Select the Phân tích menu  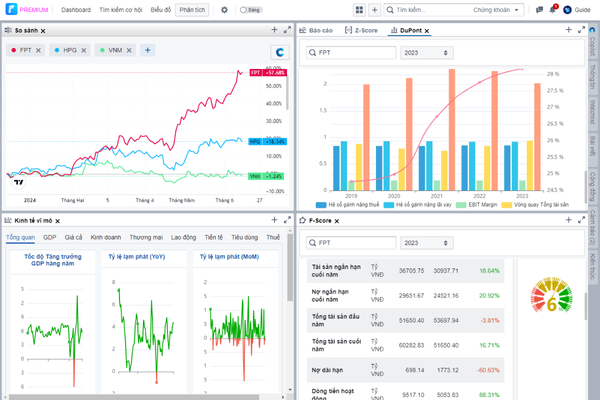[x=192, y=10]
